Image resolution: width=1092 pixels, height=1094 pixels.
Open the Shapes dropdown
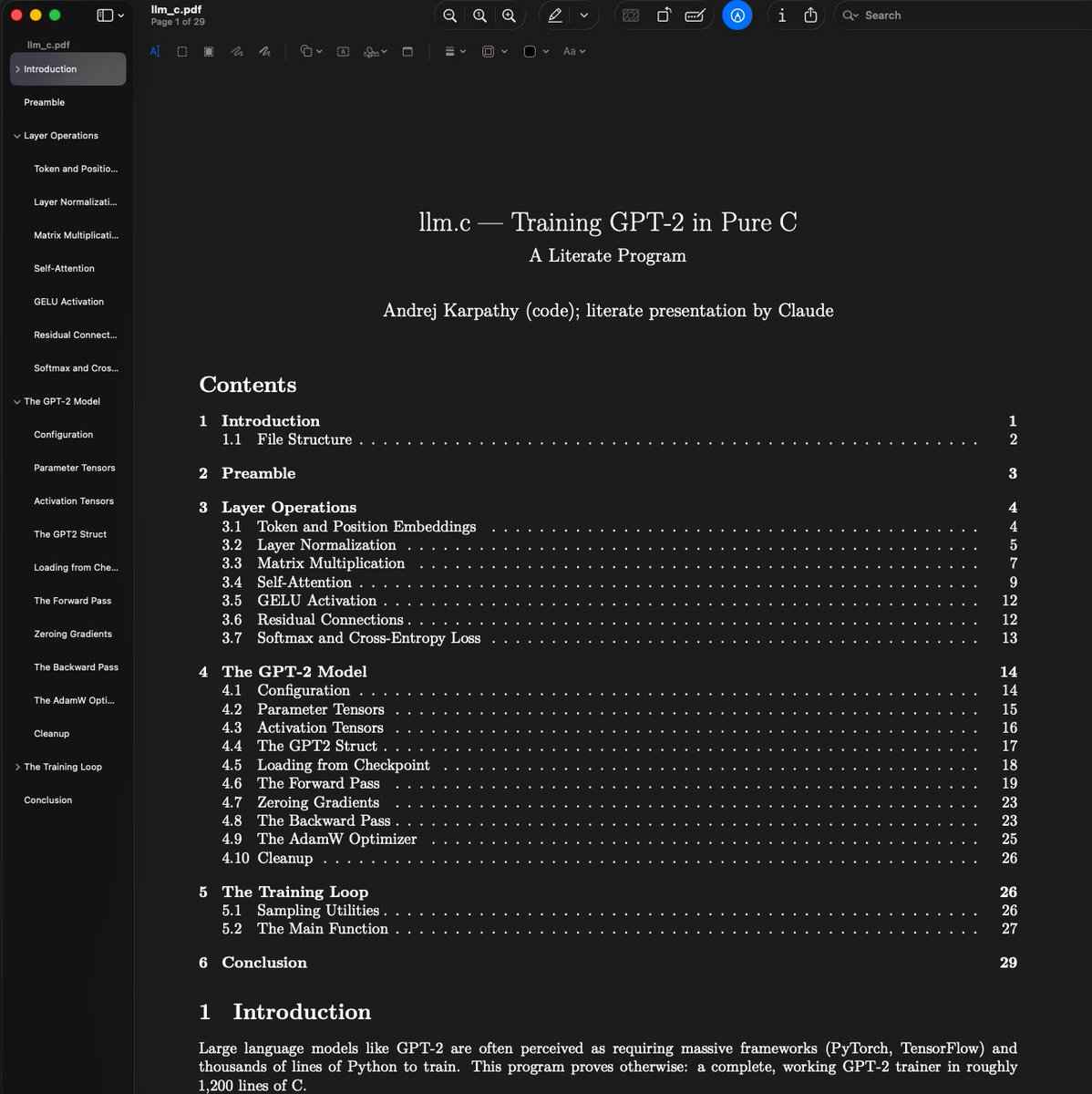(x=312, y=52)
